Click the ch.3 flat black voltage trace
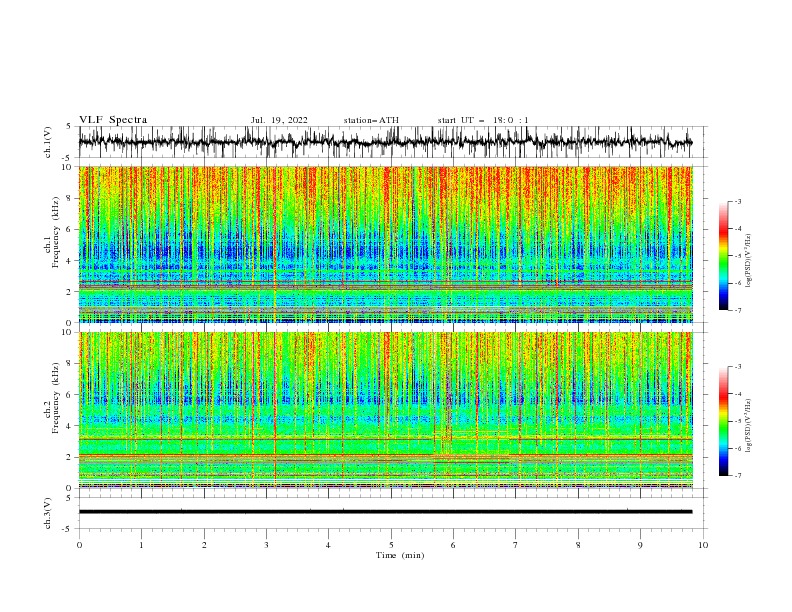Viewport: 792px width, 612px height. 385,512
